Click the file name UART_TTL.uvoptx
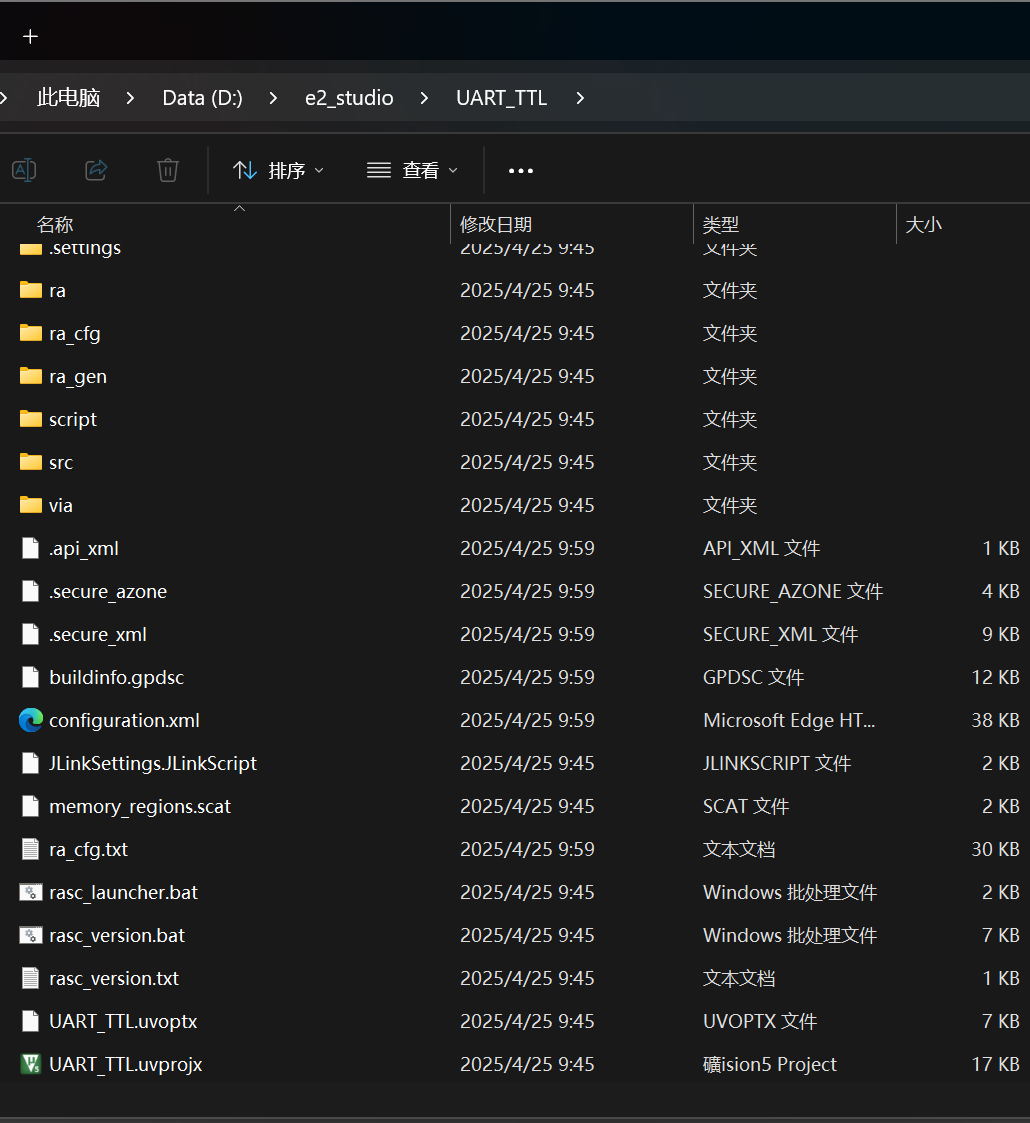 coord(123,1021)
